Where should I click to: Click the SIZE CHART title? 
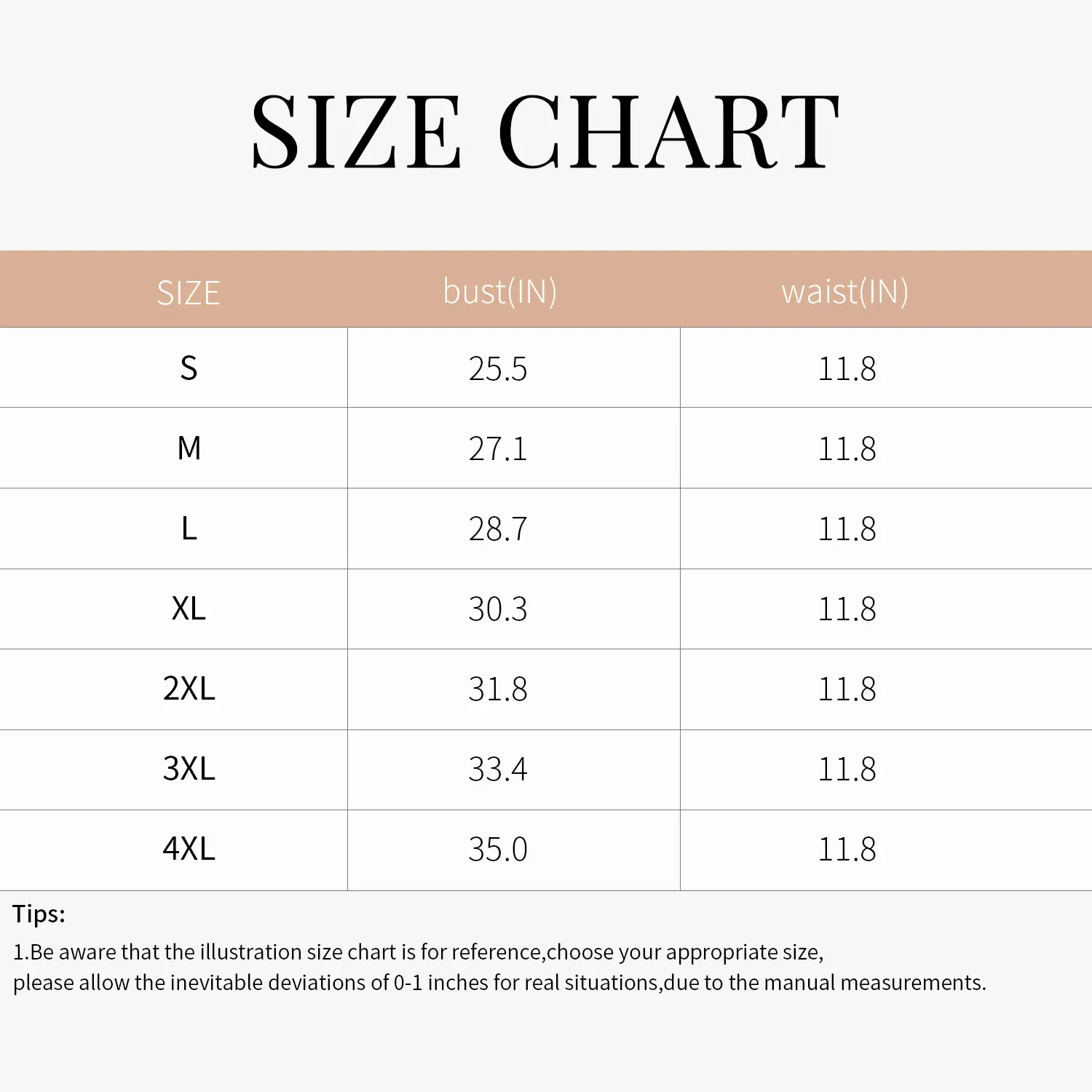[x=545, y=132]
